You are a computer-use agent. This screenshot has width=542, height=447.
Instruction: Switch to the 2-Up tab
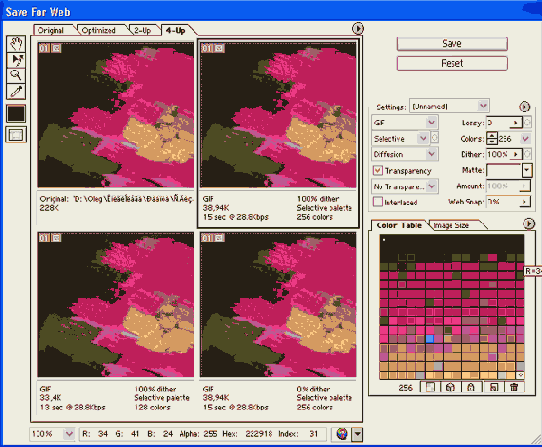point(143,30)
